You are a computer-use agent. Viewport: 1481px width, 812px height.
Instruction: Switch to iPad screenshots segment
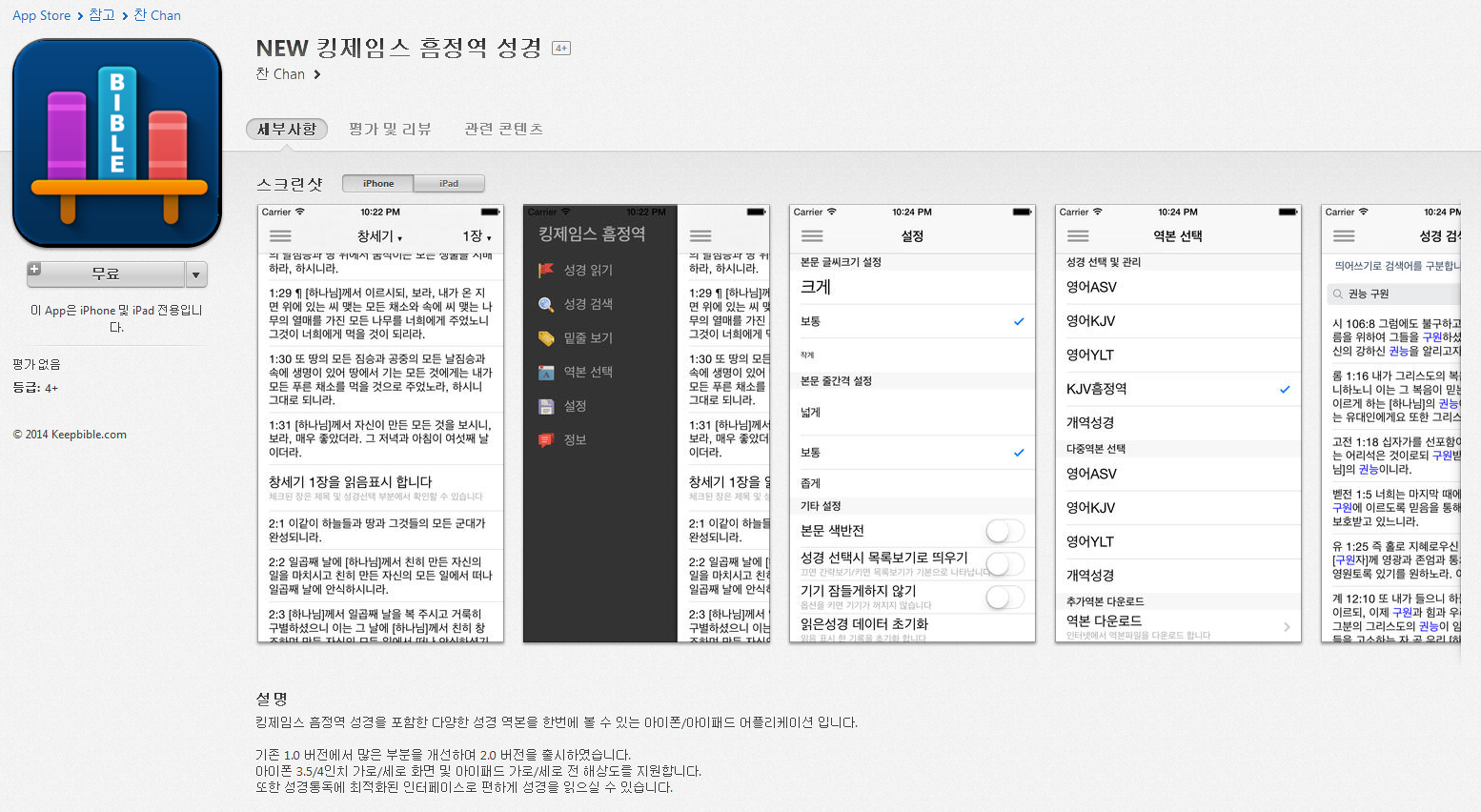click(x=449, y=183)
